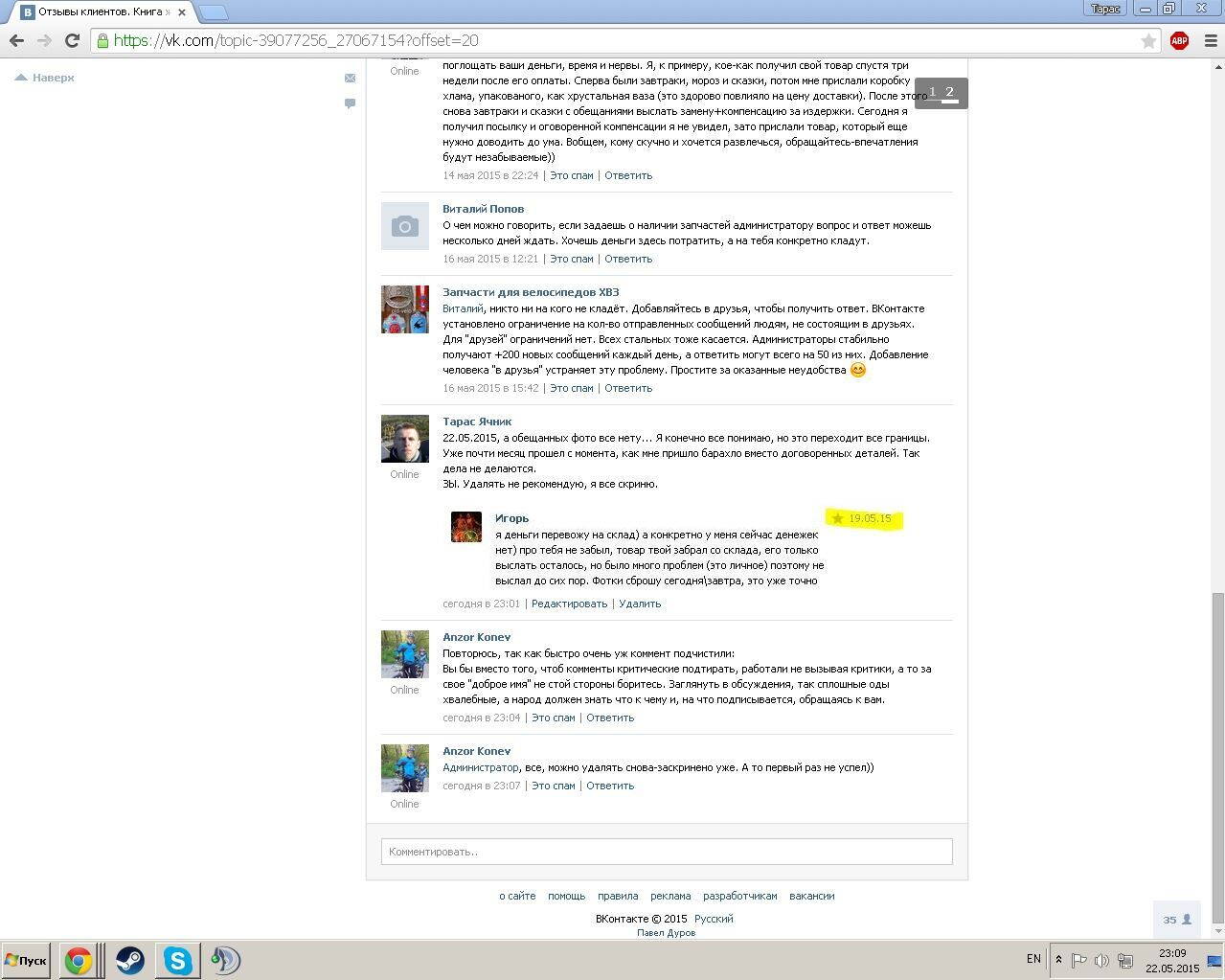Switch language via Русский link

(x=714, y=919)
